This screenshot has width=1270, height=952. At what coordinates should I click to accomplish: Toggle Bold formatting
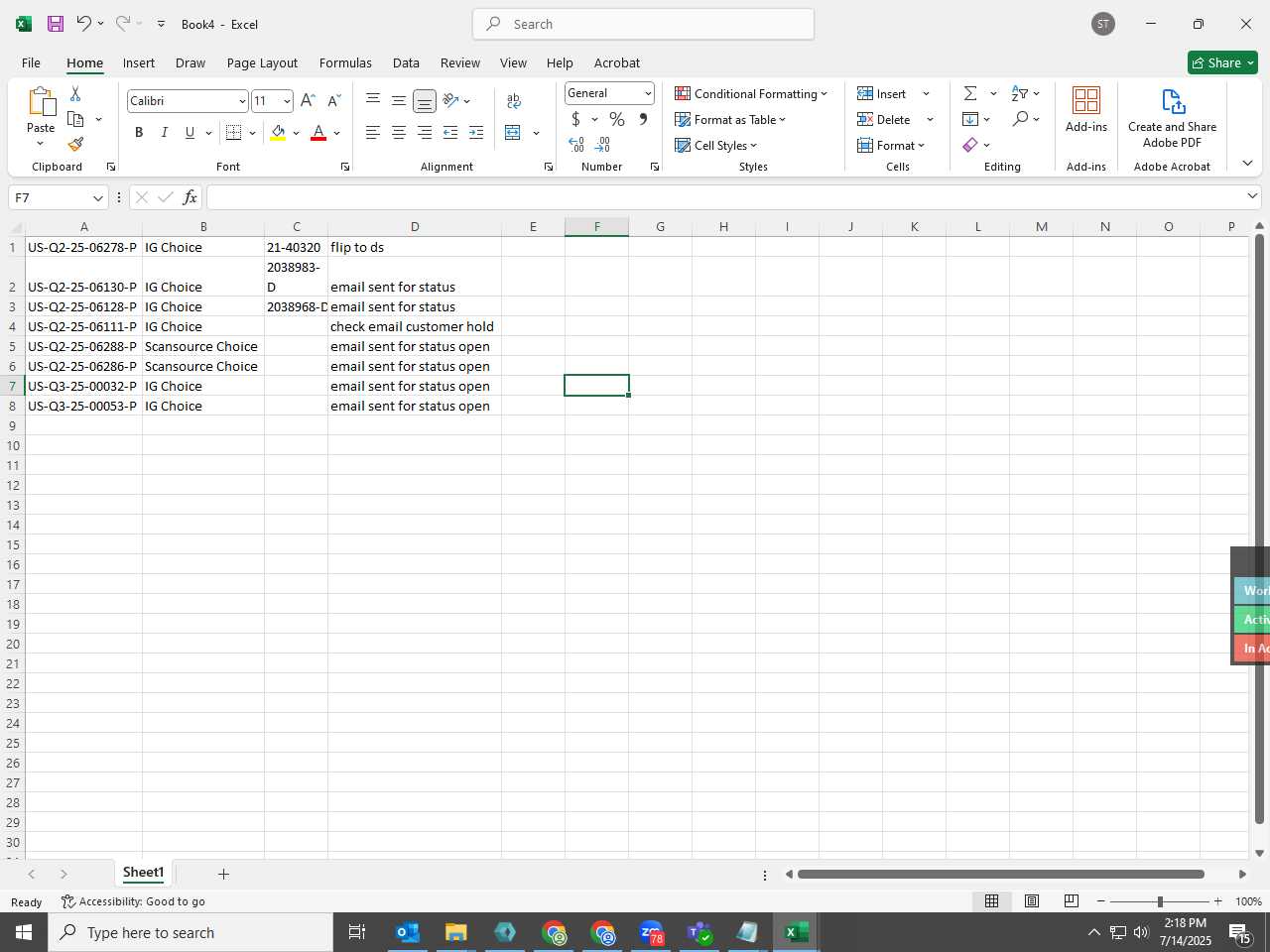click(139, 133)
